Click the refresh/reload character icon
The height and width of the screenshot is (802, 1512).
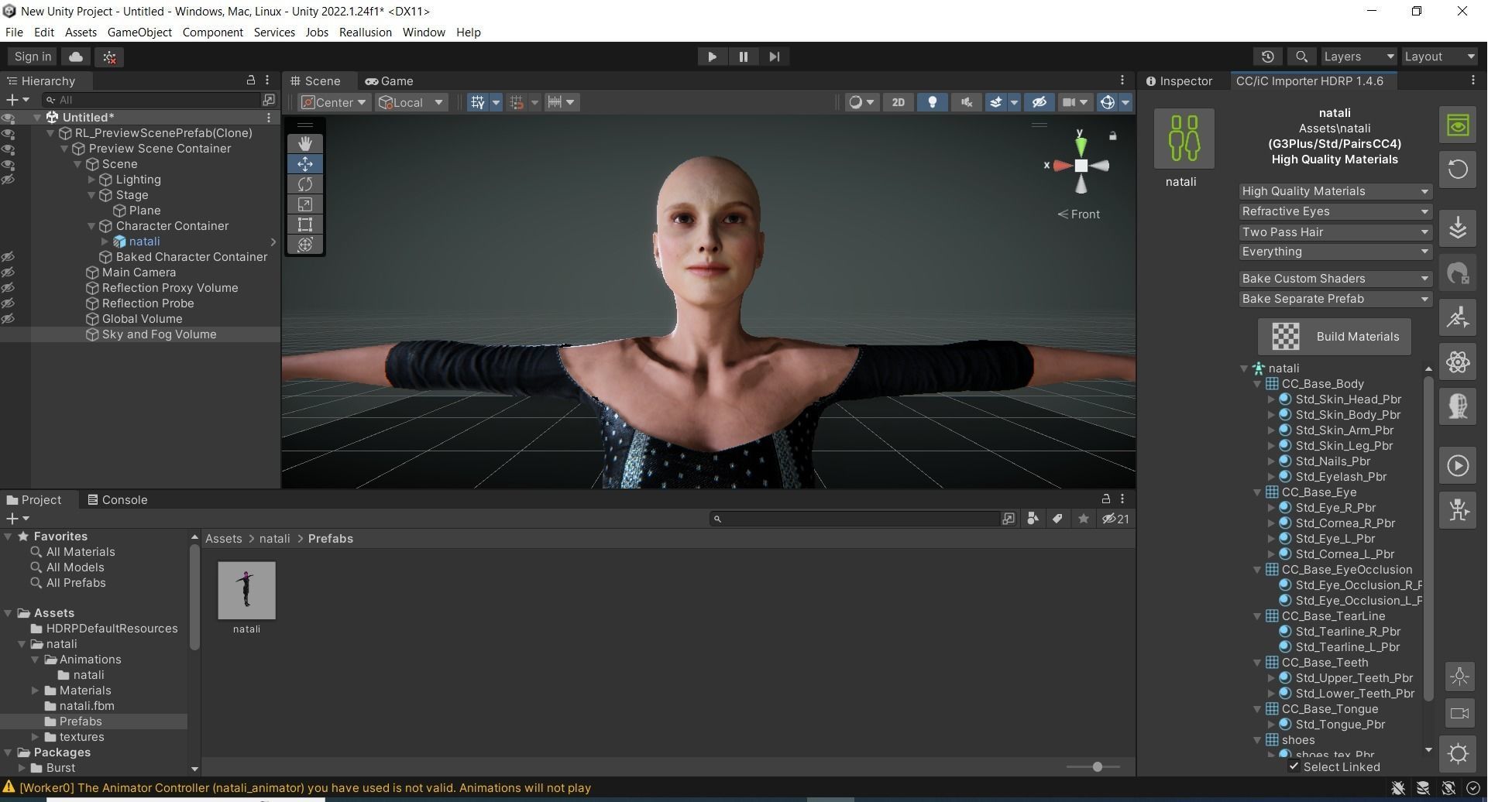coord(1458,170)
